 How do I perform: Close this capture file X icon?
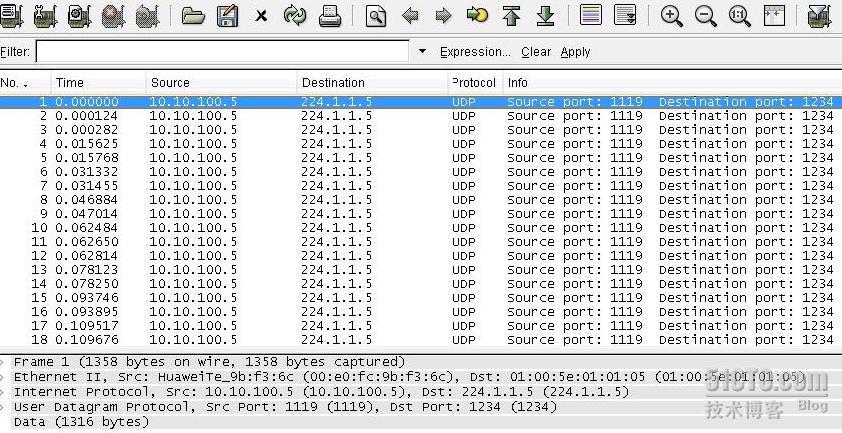[261, 17]
